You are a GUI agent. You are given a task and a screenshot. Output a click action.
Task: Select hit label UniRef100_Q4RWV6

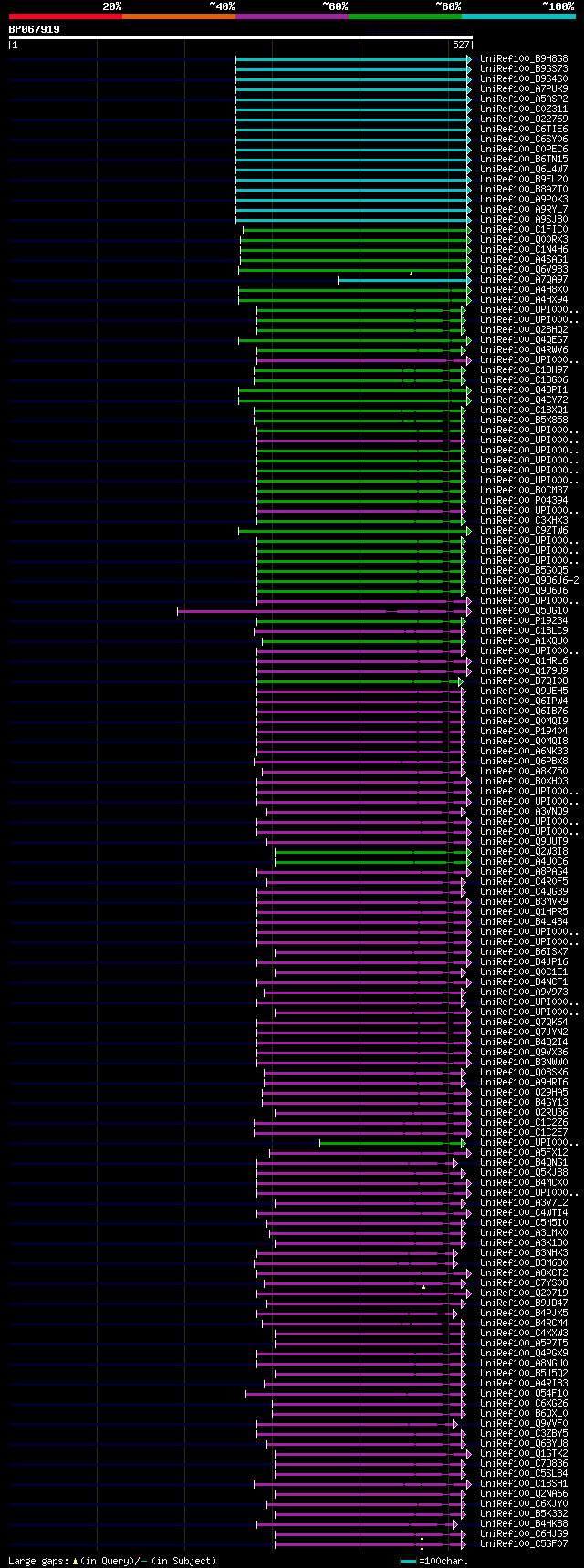click(524, 349)
